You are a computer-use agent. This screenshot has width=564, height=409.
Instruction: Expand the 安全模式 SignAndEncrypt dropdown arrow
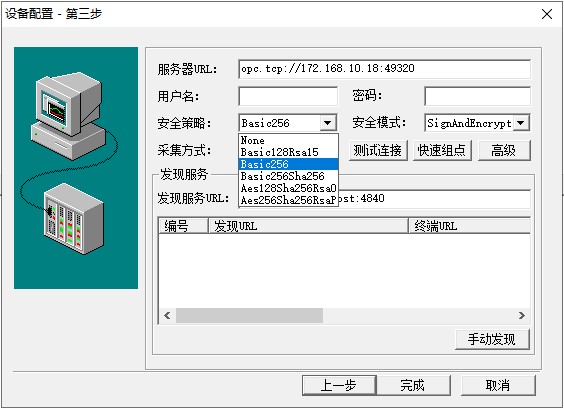pos(520,123)
